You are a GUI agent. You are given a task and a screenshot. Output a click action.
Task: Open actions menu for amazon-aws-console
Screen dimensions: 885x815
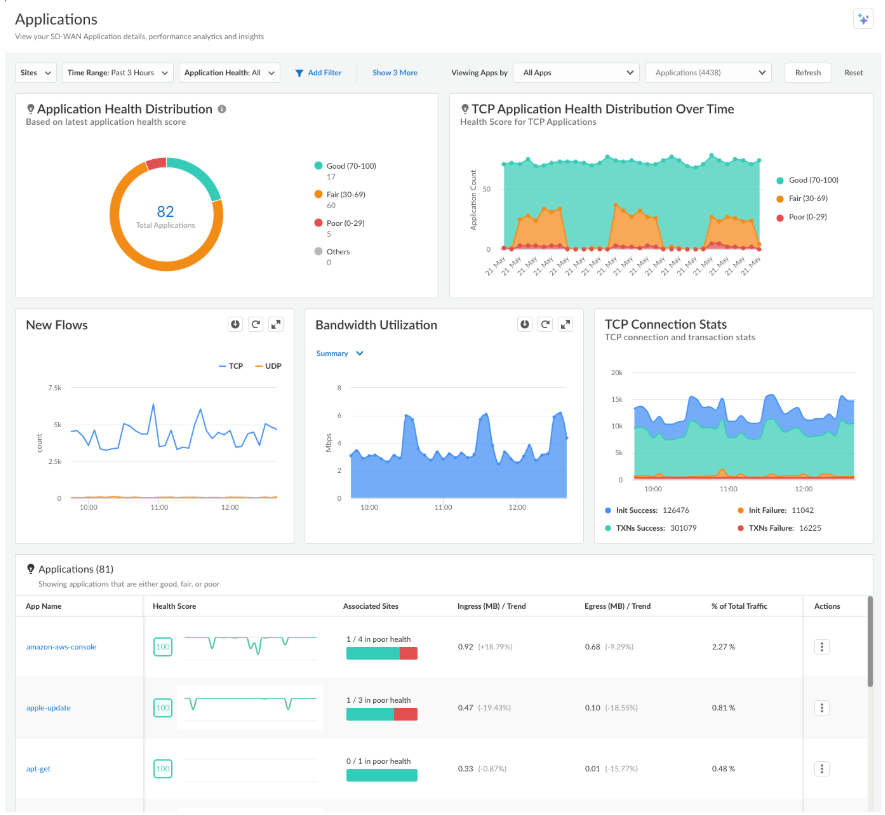pyautogui.click(x=822, y=647)
